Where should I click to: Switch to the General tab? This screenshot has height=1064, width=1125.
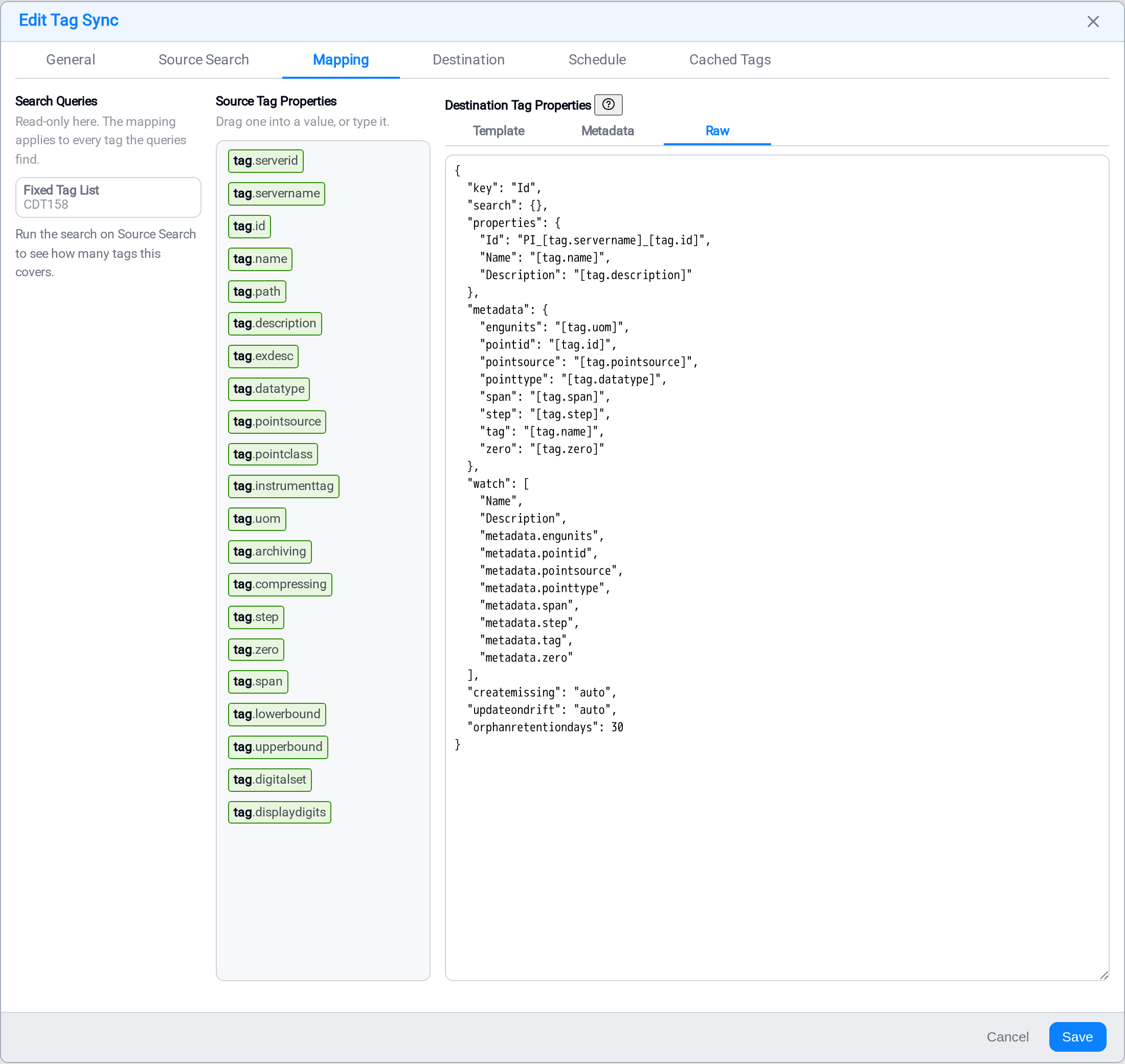pos(71,59)
